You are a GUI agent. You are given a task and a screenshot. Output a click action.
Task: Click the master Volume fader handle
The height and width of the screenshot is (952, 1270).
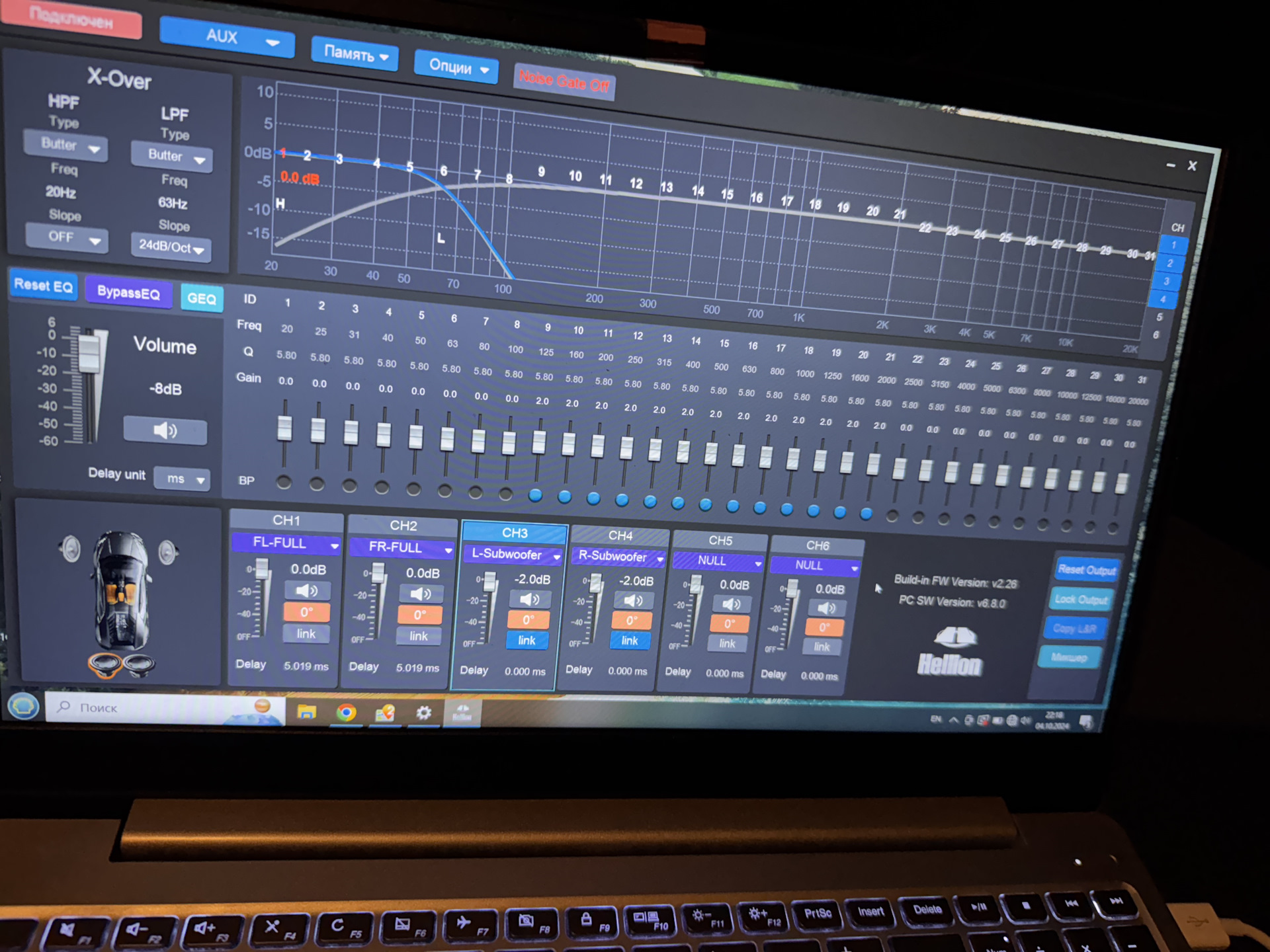click(89, 353)
